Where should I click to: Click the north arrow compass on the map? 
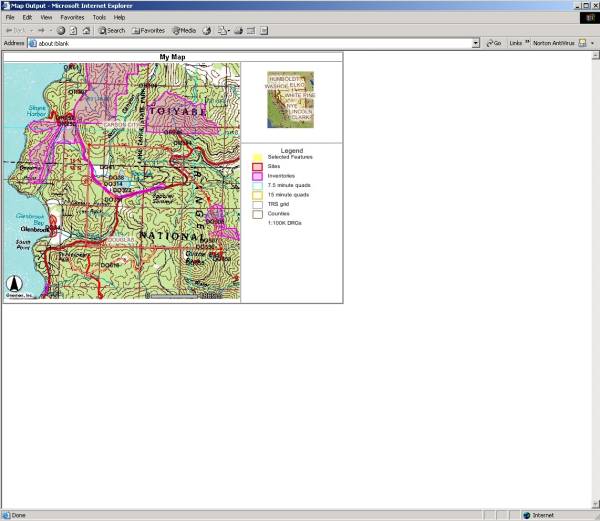(x=16, y=283)
